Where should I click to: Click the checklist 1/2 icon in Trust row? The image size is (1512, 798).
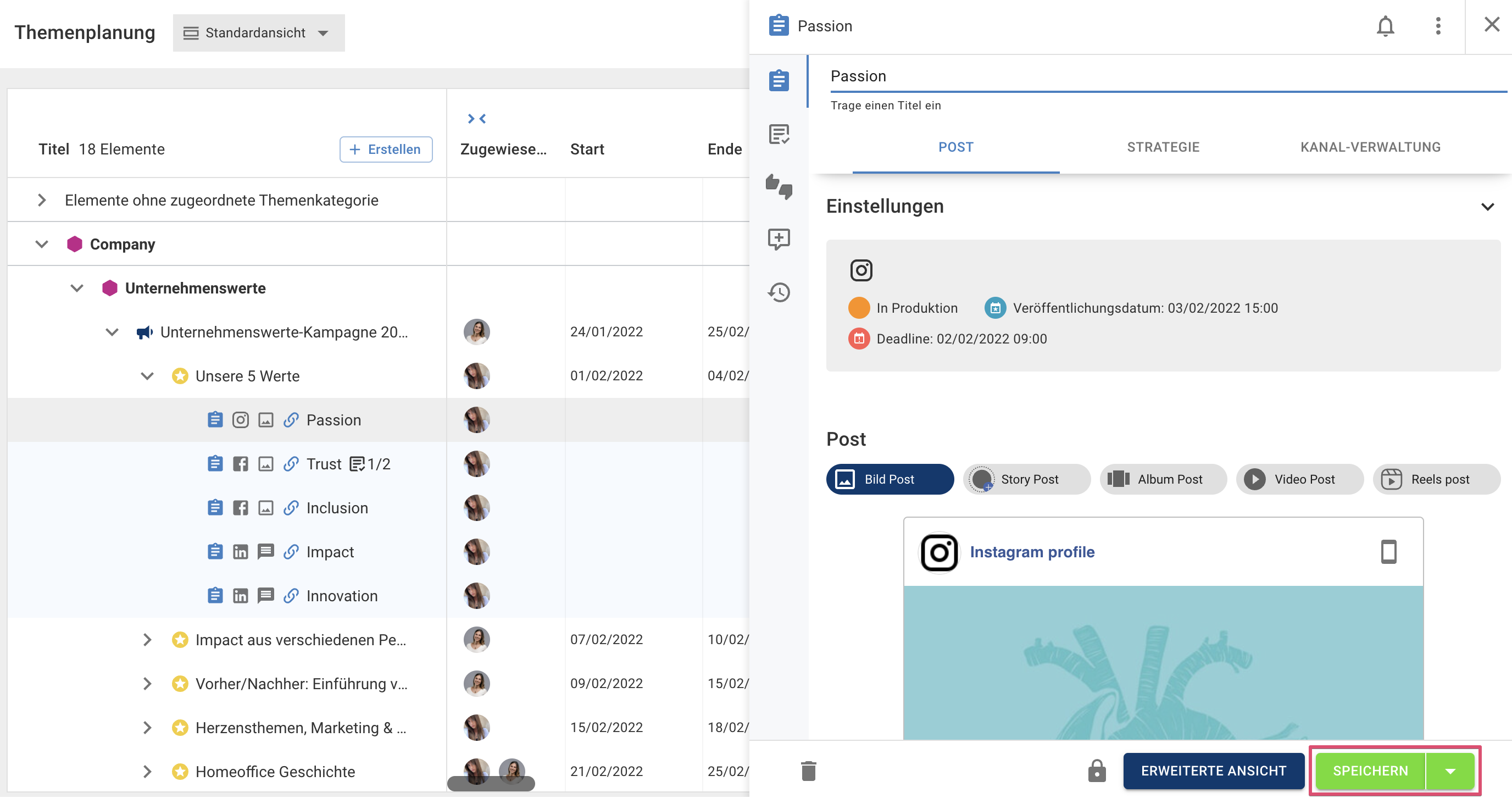pos(356,464)
